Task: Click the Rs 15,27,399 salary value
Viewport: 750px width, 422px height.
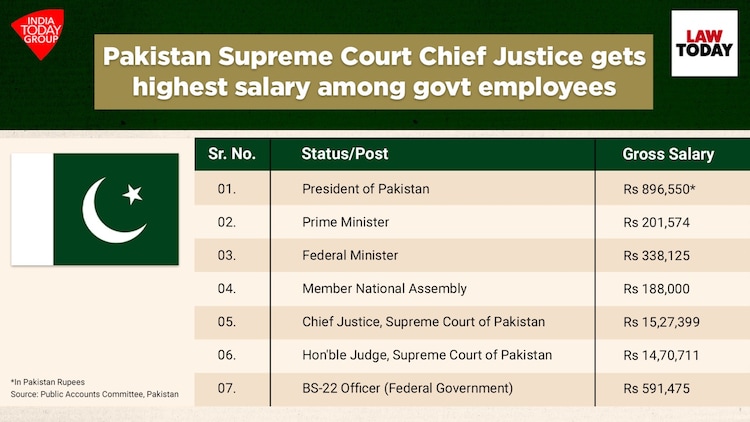Action: click(660, 322)
